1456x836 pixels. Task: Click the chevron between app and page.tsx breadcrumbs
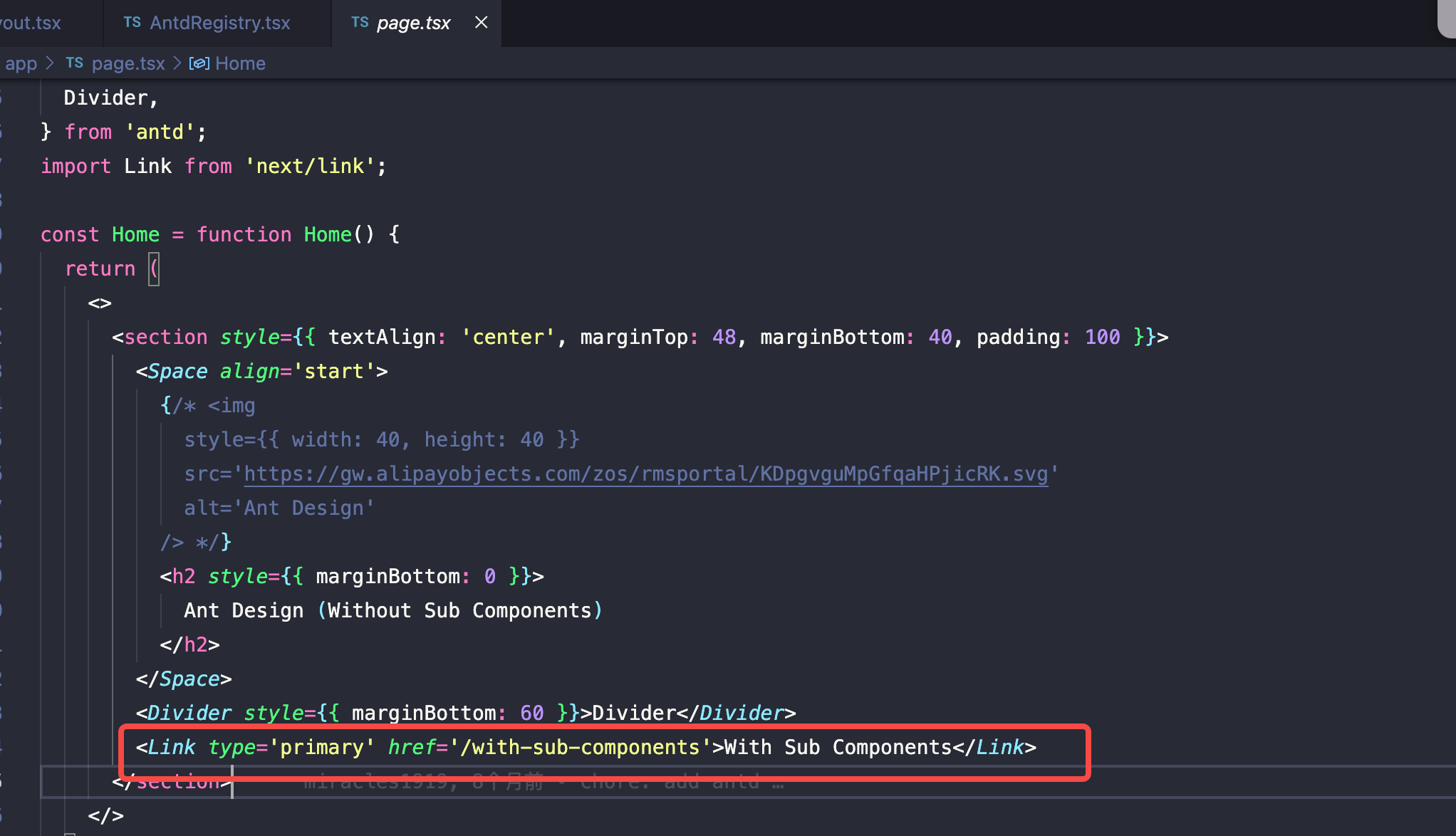click(x=50, y=63)
